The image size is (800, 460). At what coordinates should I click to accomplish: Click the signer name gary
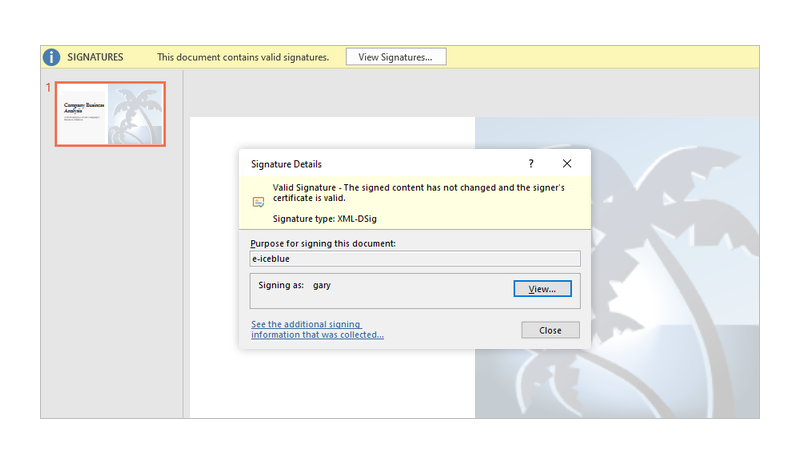(322, 285)
